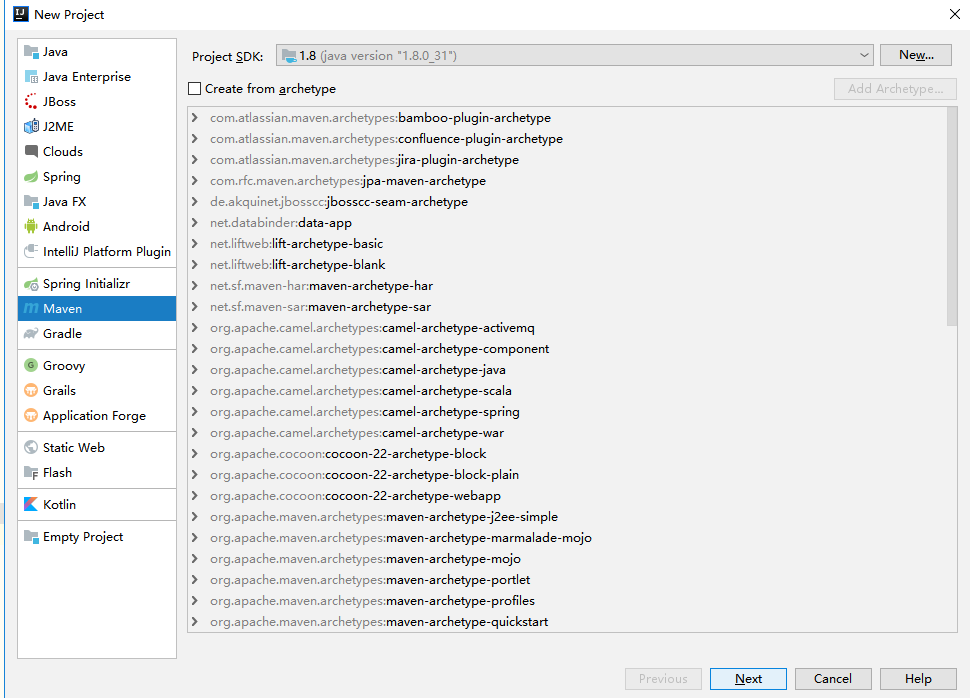The image size is (970, 698).
Task: Pick the Application Forge icon
Action: [x=31, y=415]
